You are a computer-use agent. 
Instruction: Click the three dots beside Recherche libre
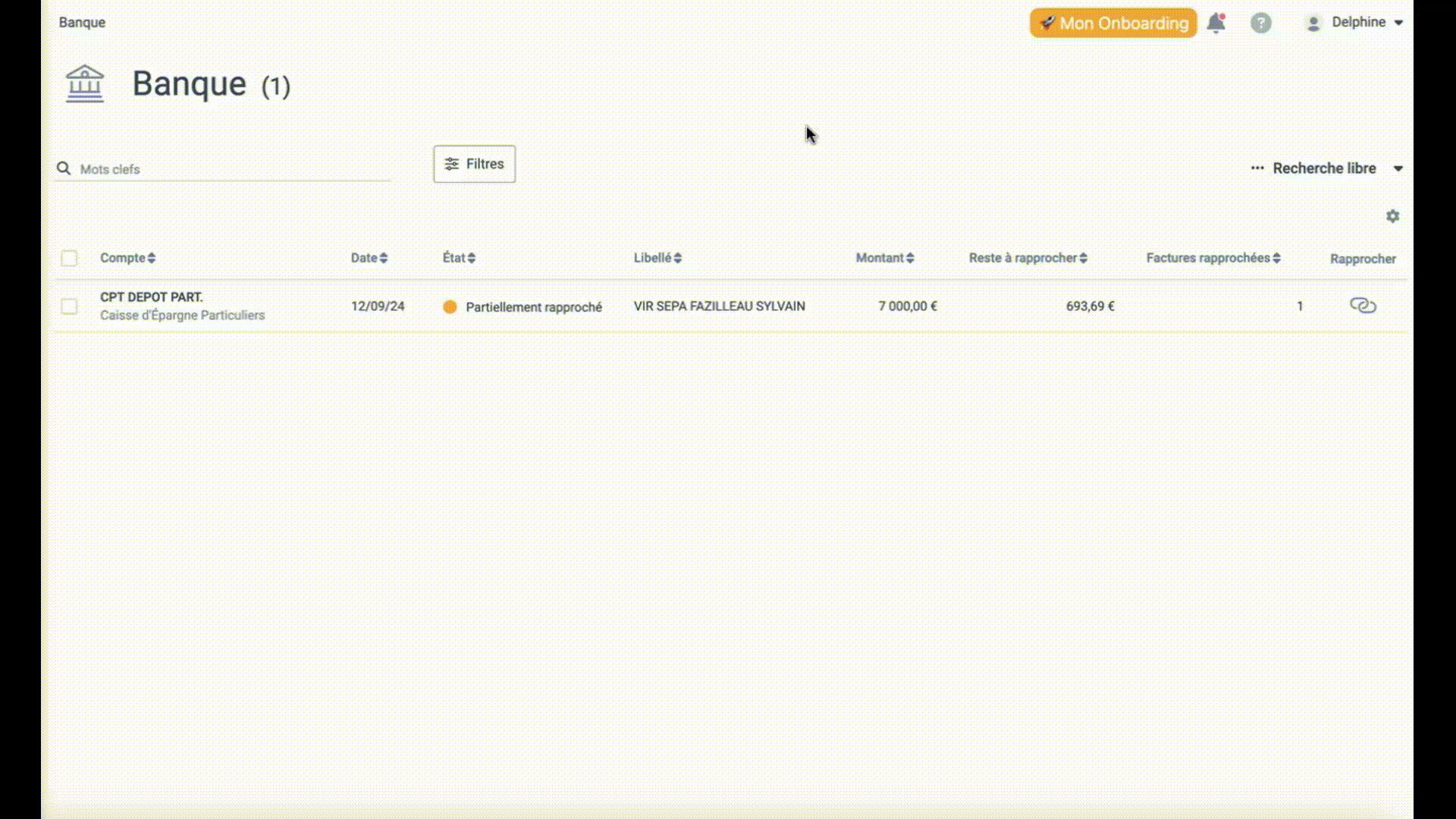click(x=1257, y=168)
